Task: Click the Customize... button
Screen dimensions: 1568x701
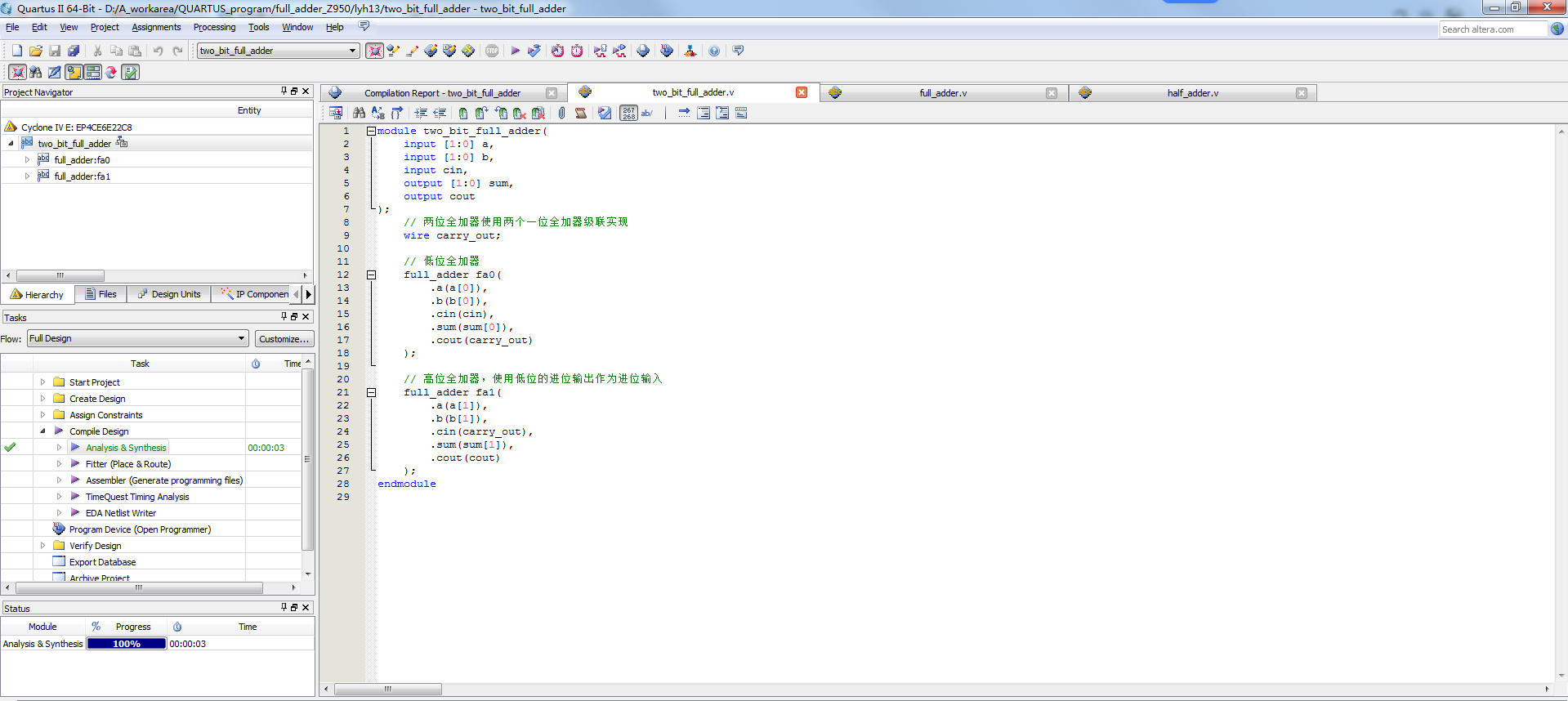Action: 284,339
